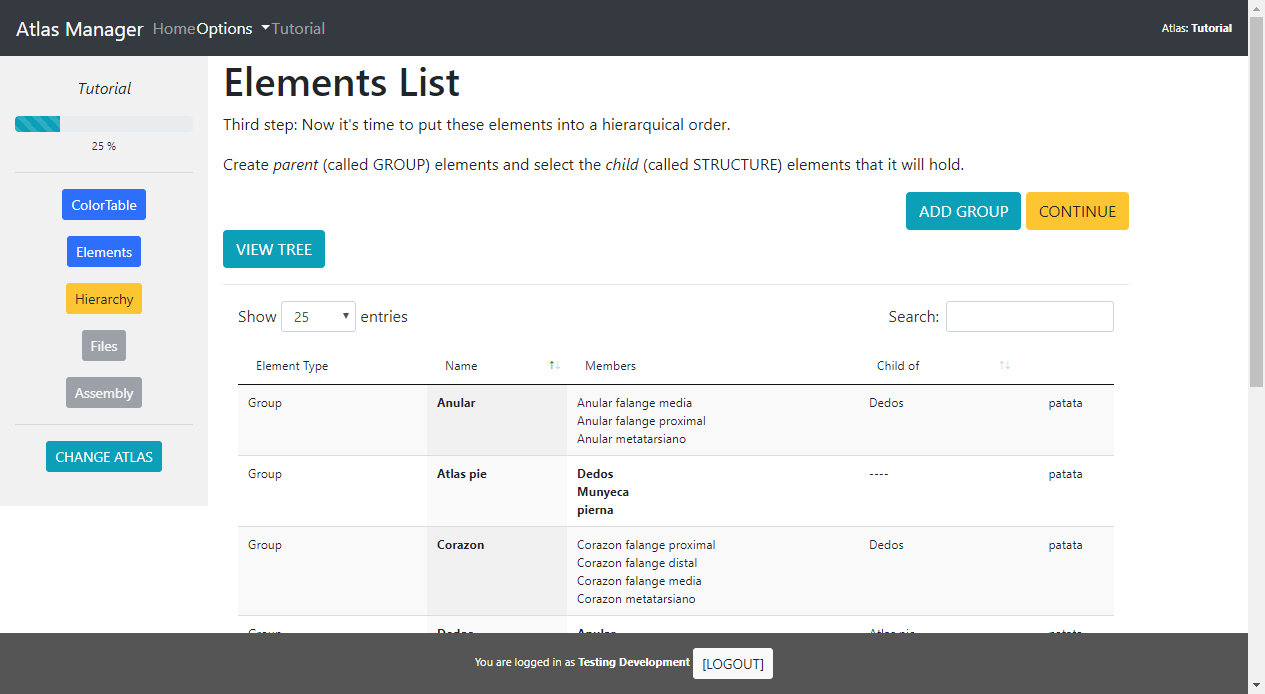1265x694 pixels.
Task: Select the Files step in sidebar
Action: click(104, 346)
